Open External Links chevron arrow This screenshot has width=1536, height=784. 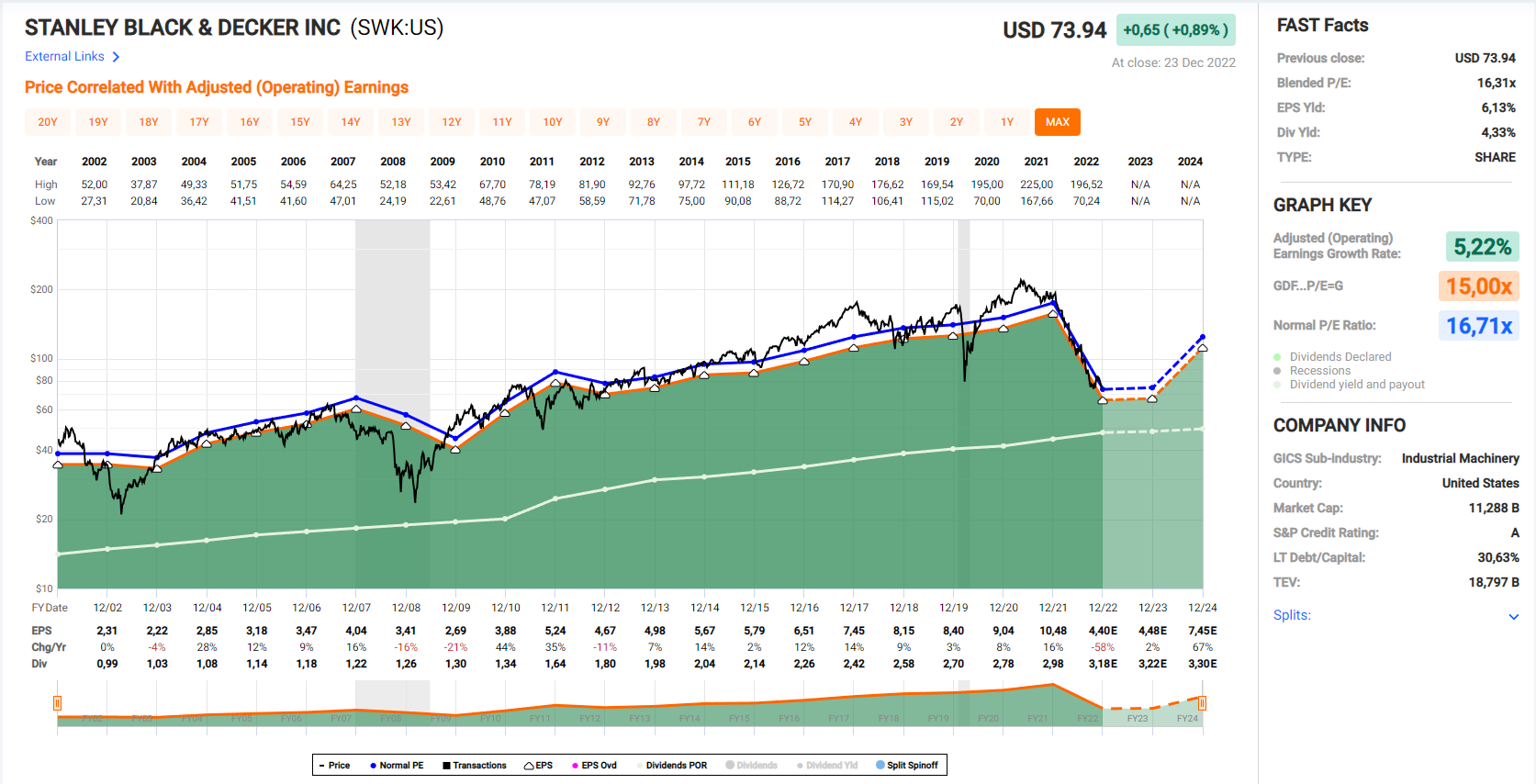tap(116, 57)
